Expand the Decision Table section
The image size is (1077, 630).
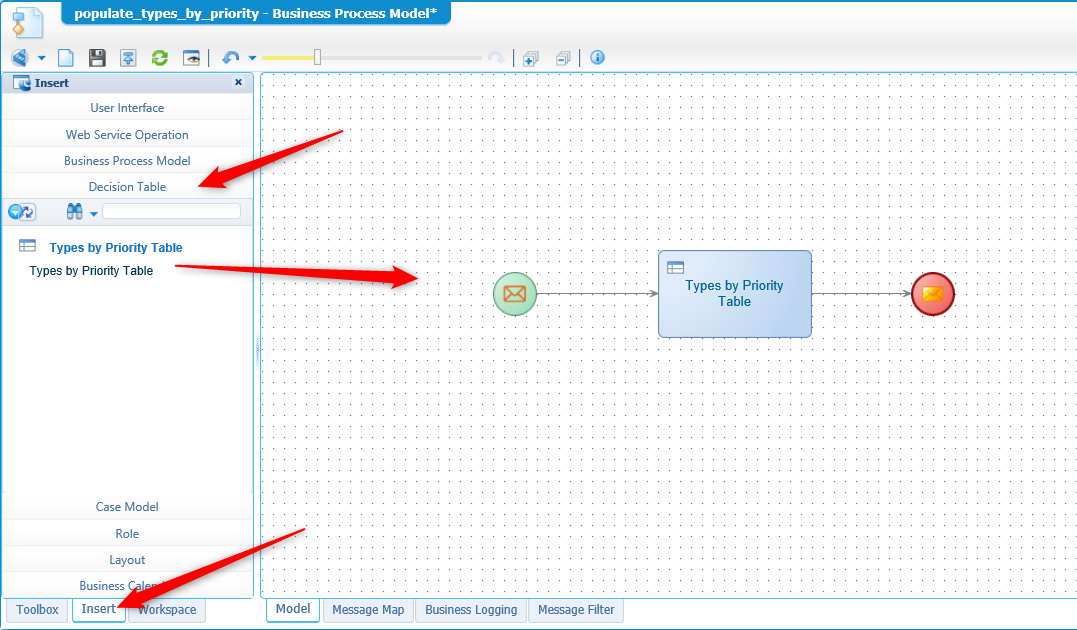(x=127, y=187)
